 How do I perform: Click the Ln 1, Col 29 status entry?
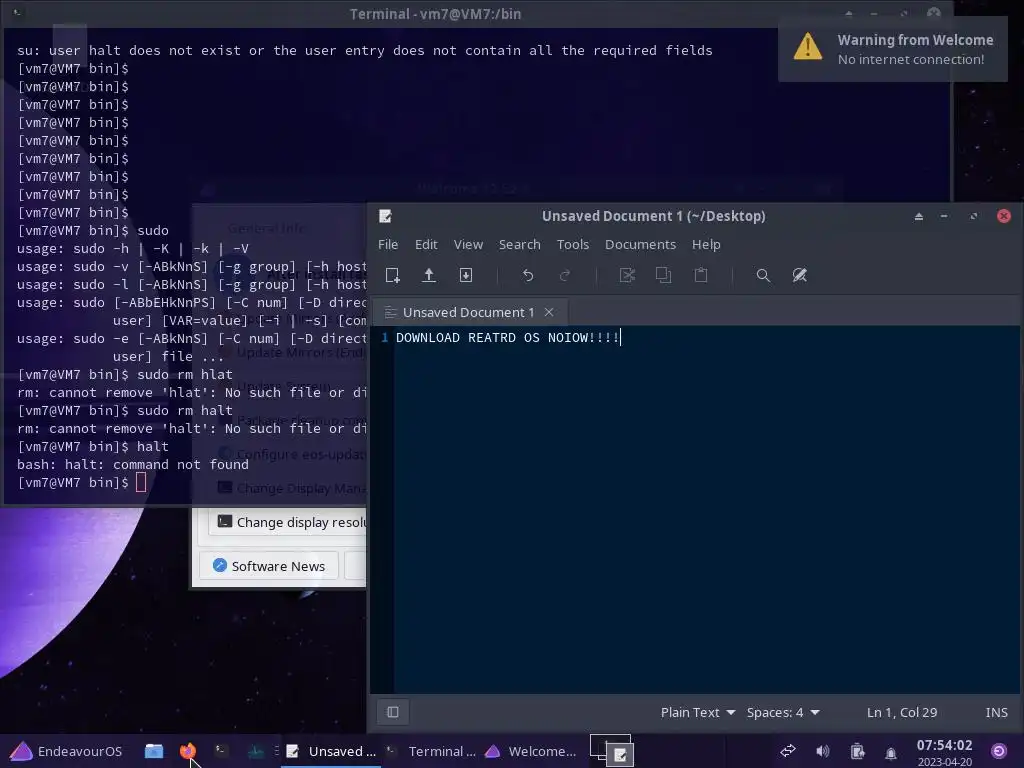click(x=902, y=712)
